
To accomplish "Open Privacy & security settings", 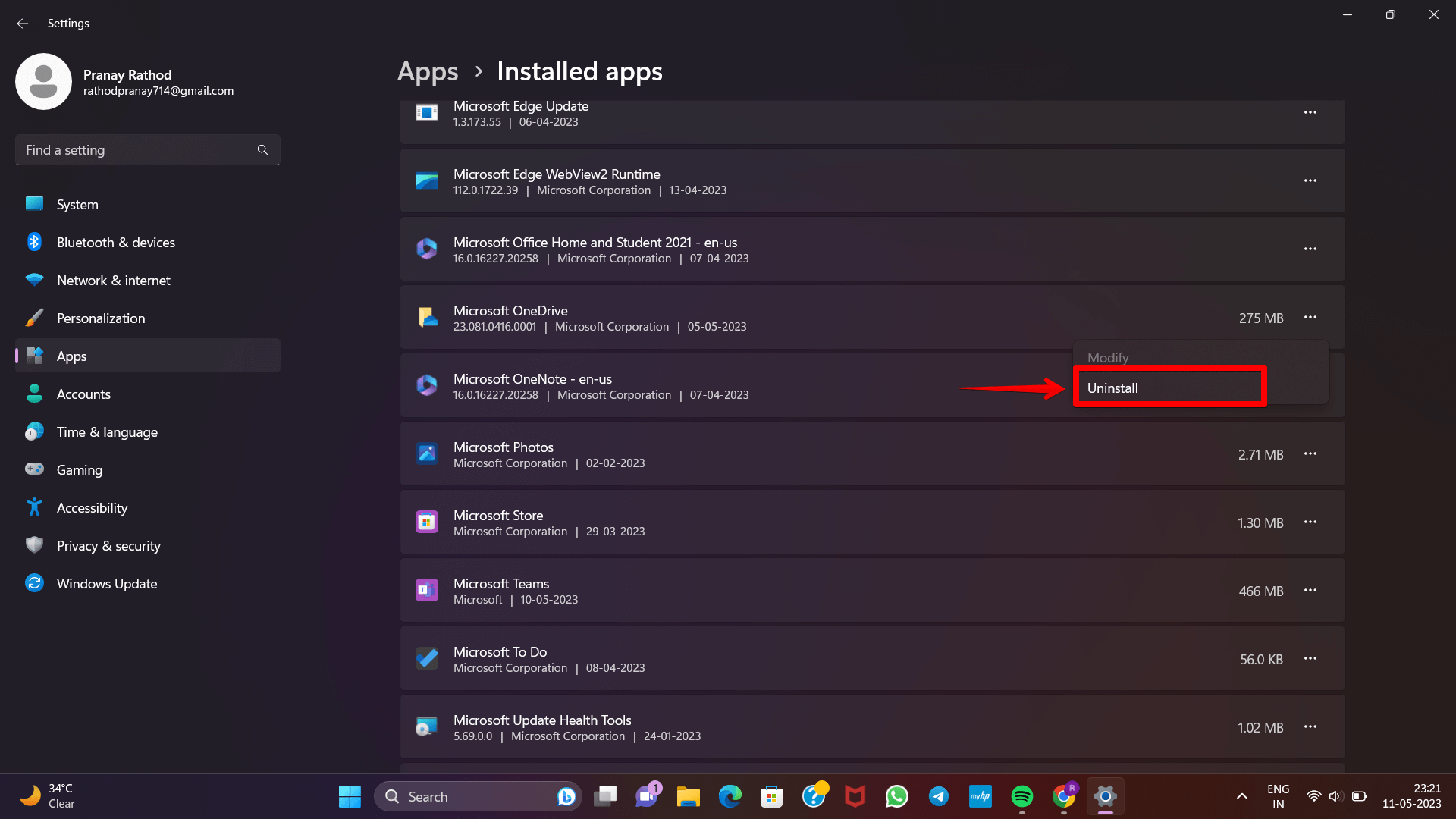I will [148, 545].
